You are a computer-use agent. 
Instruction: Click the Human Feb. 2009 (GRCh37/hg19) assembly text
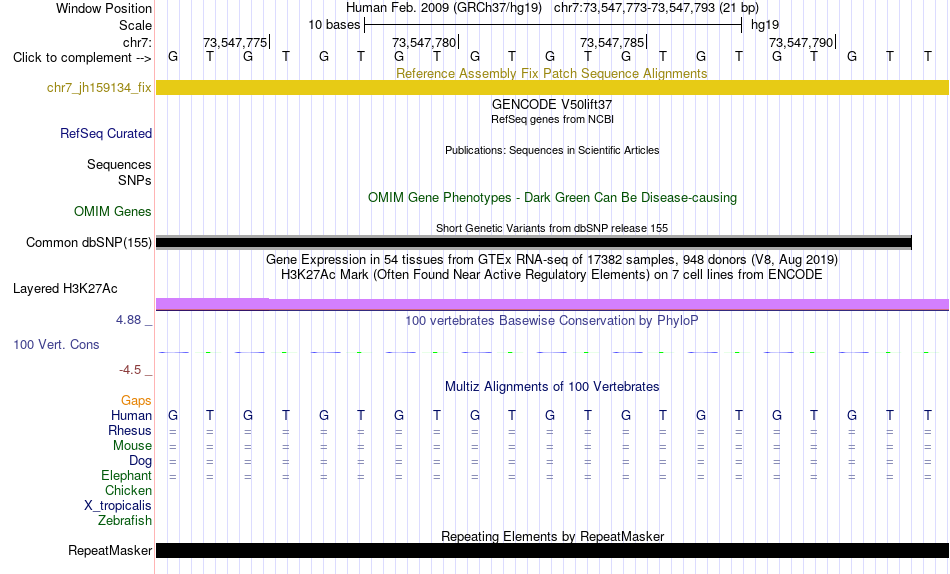tap(446, 8)
